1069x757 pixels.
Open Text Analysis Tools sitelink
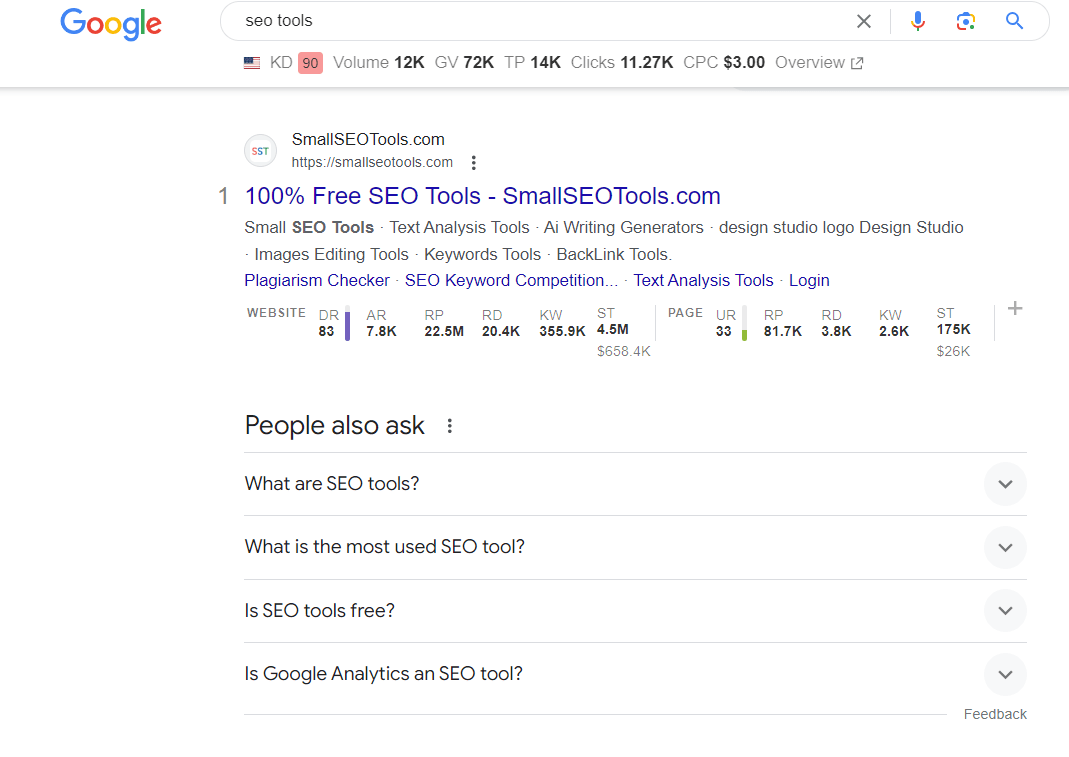(x=704, y=280)
